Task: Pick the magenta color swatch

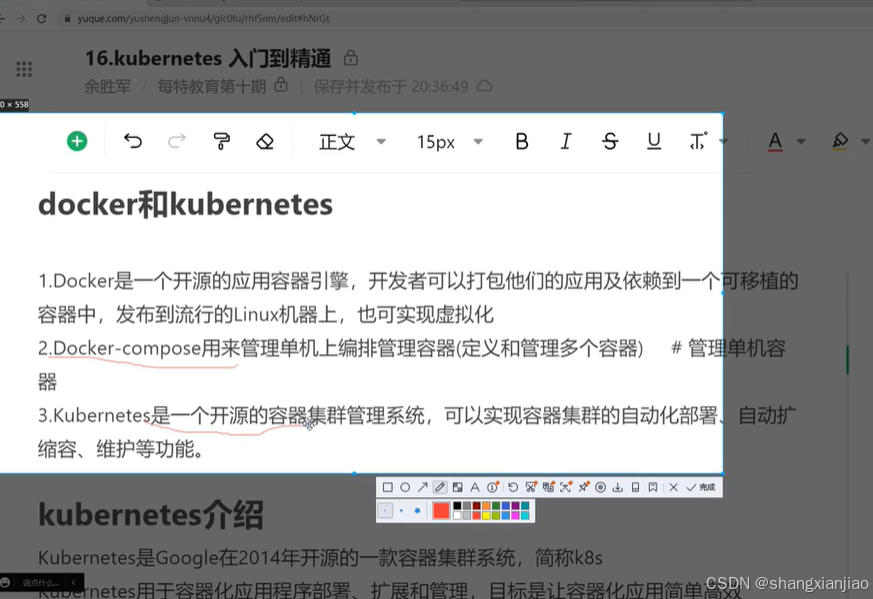Action: coord(516,515)
